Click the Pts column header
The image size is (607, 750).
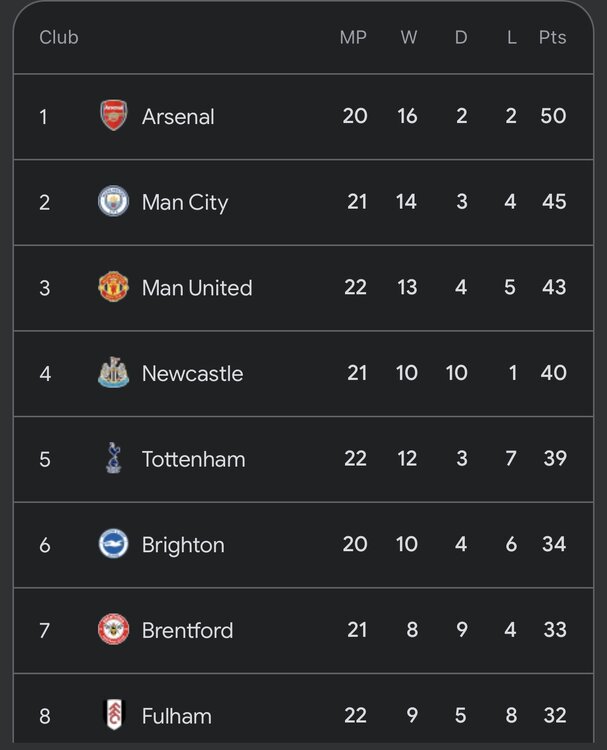click(x=552, y=38)
